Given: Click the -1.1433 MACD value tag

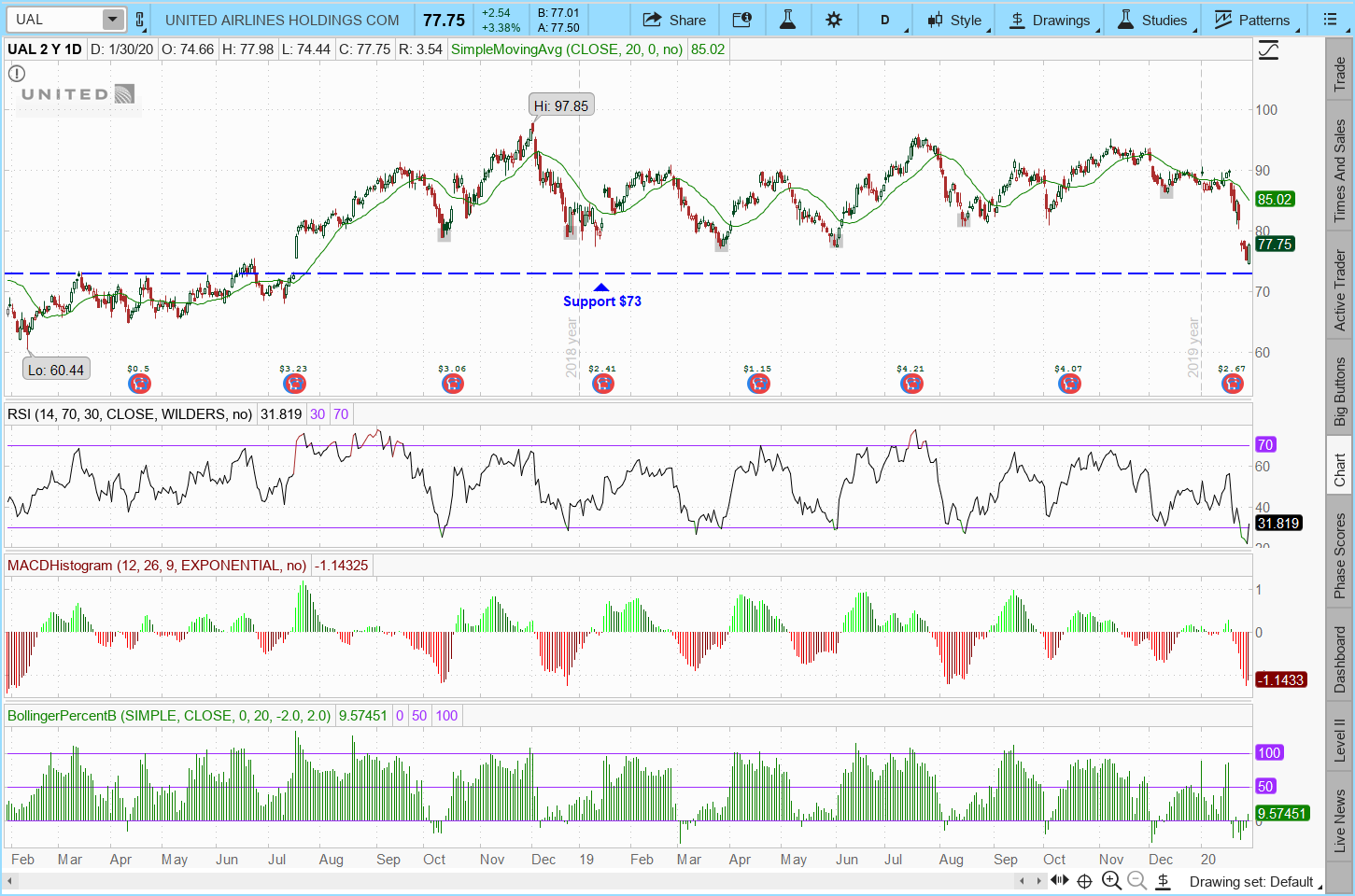Looking at the screenshot, I should click(x=1280, y=680).
